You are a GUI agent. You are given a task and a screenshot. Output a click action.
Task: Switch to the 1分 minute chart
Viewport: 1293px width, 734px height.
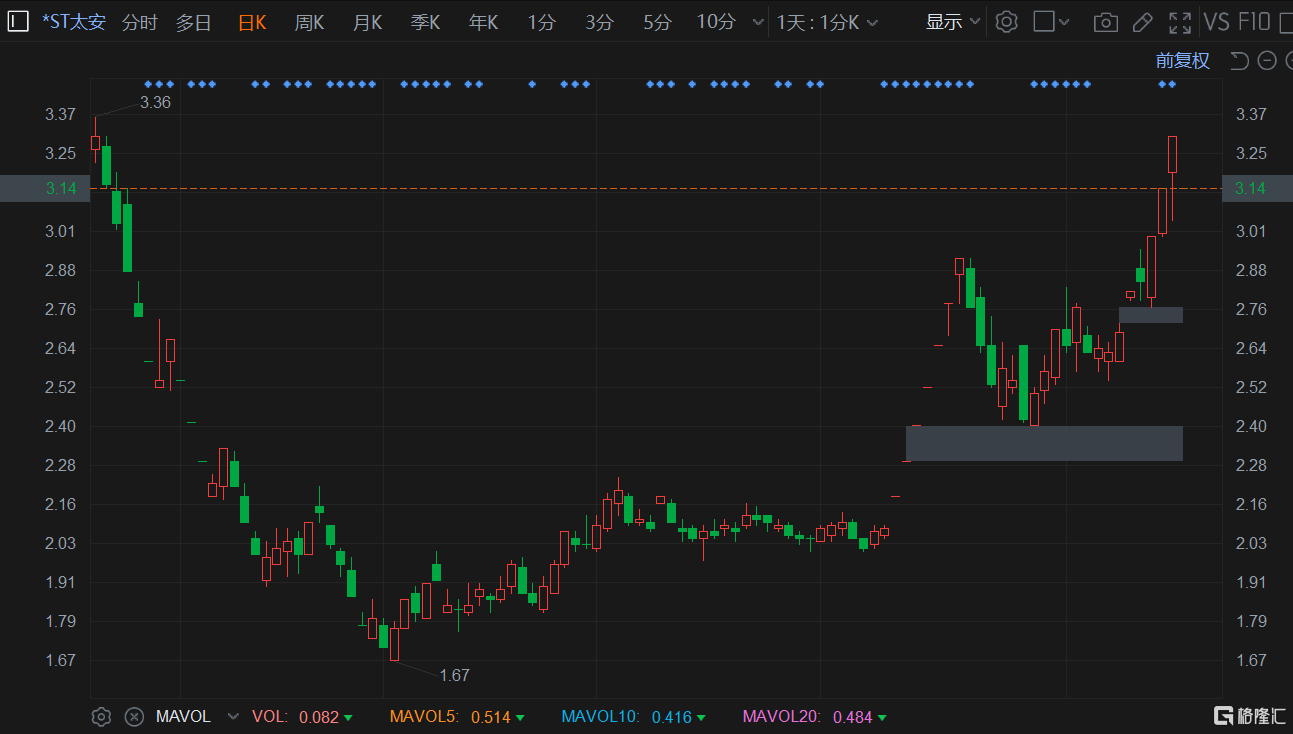pos(541,22)
